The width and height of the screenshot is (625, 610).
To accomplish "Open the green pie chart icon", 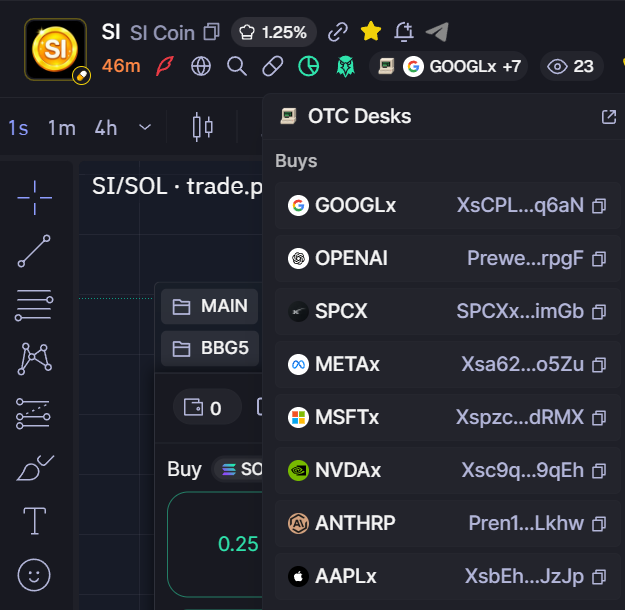I will tap(309, 66).
